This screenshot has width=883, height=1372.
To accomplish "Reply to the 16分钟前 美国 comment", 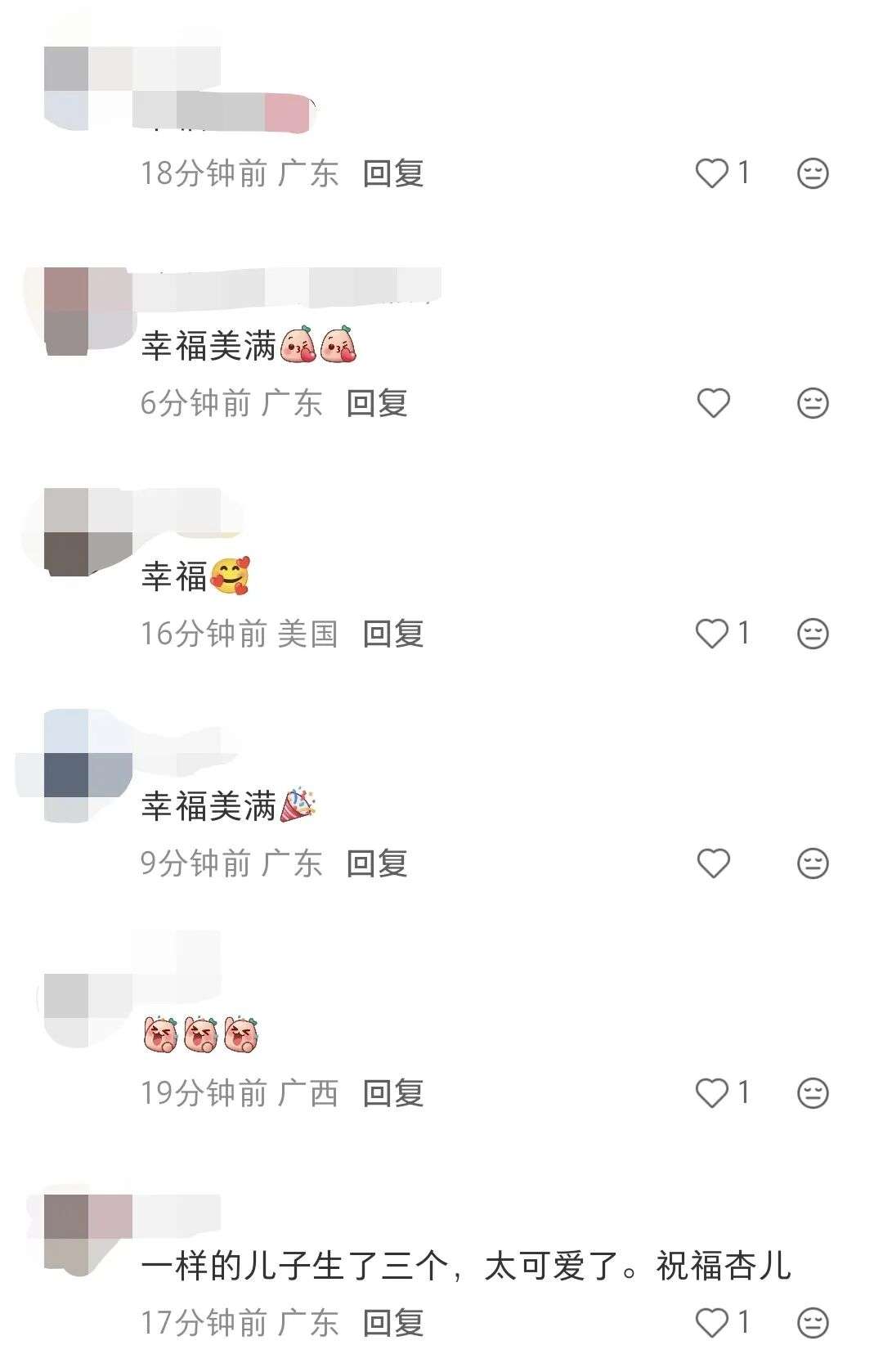I will 393,634.
